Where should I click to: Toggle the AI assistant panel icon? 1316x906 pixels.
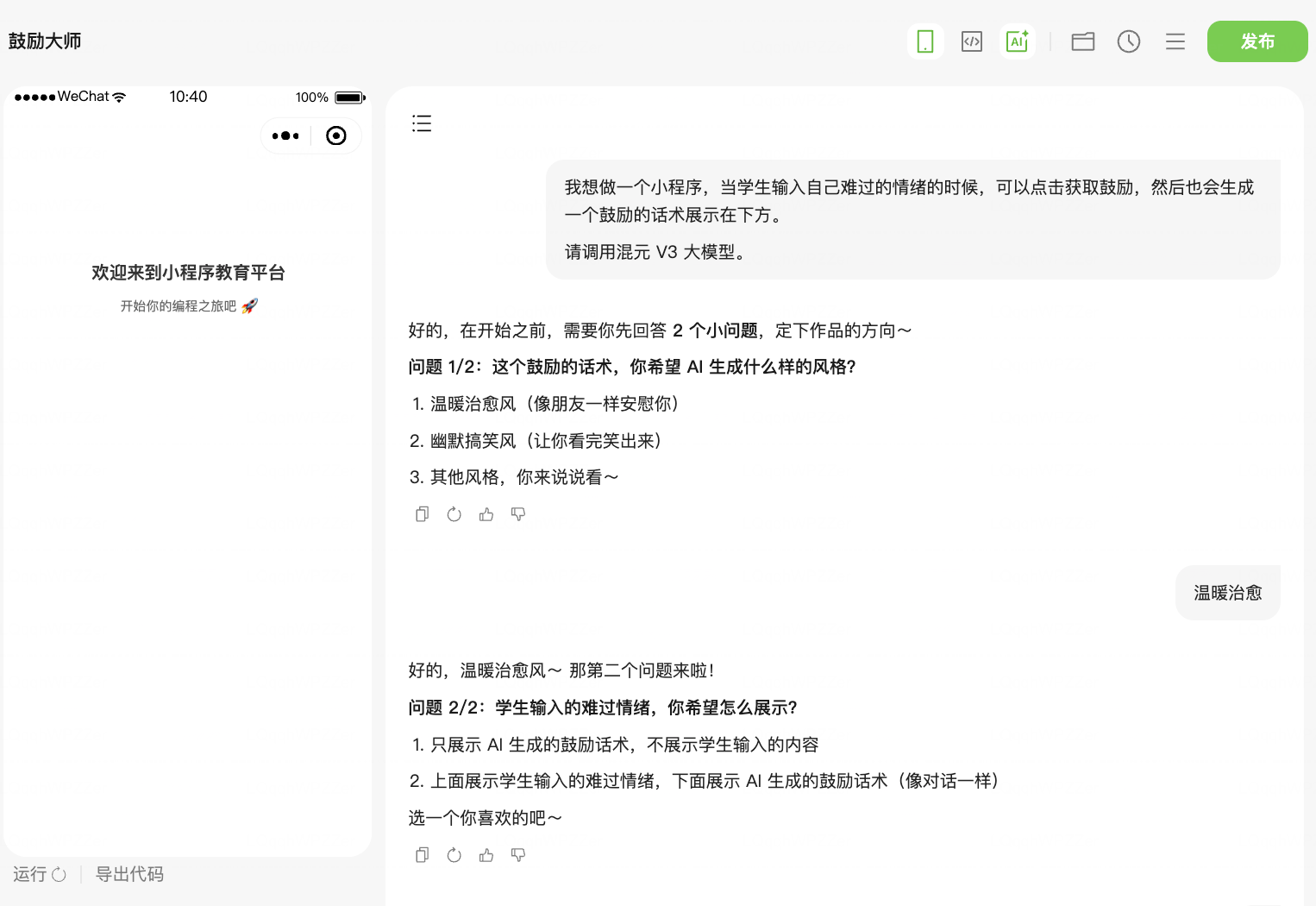(1018, 41)
